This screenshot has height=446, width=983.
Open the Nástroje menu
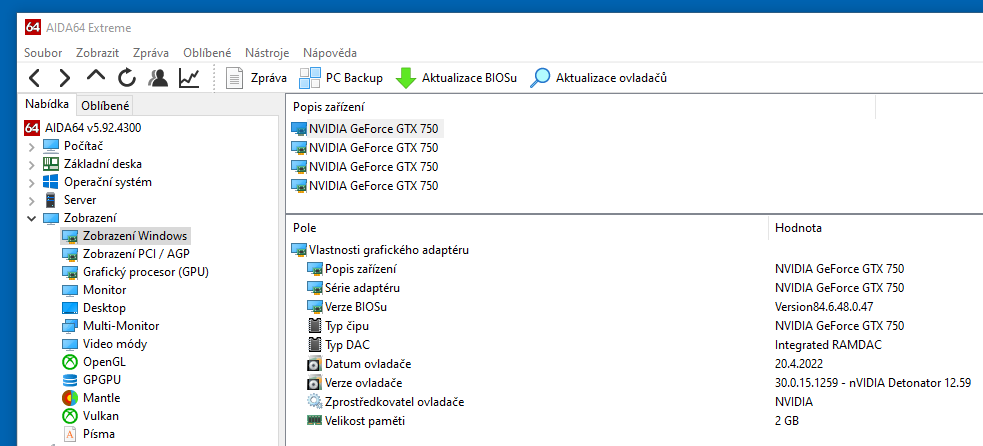pyautogui.click(x=267, y=53)
